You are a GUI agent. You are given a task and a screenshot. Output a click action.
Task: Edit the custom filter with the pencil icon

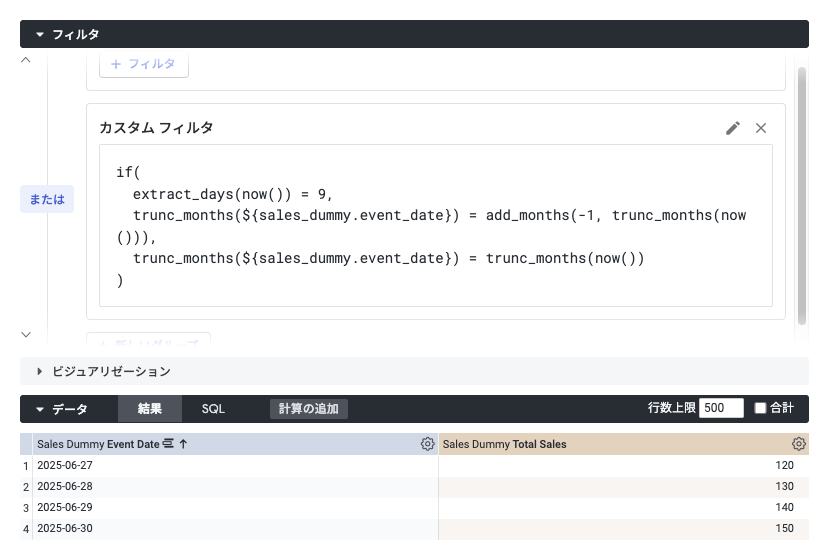coord(733,128)
